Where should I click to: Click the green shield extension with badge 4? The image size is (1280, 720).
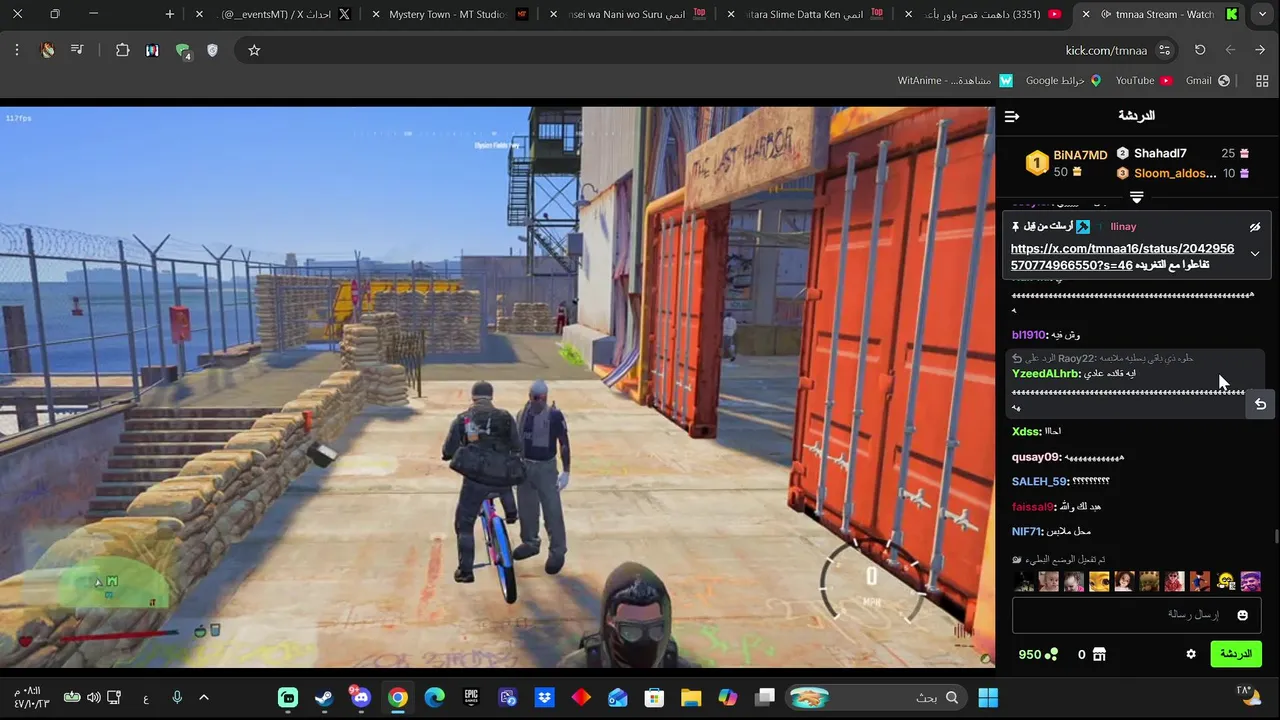point(183,51)
